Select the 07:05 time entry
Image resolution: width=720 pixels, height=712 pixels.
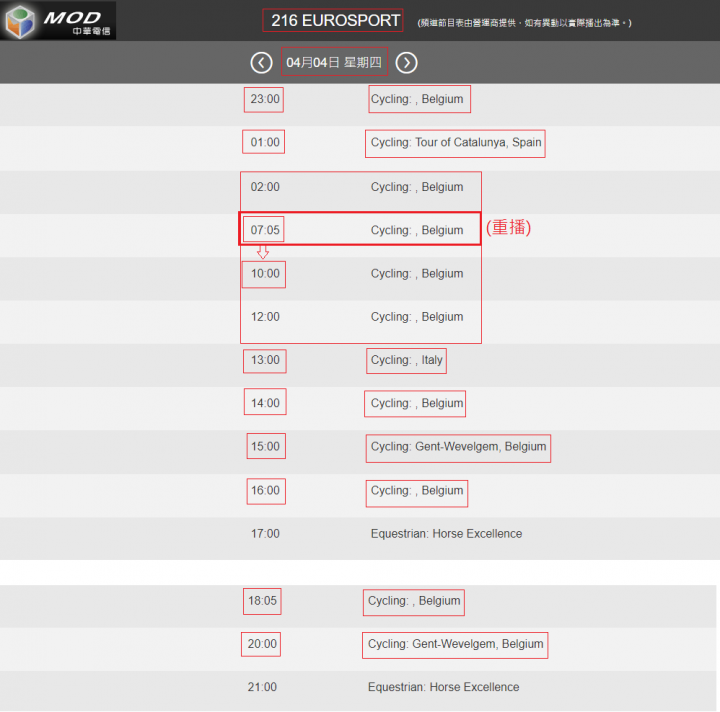[265, 230]
